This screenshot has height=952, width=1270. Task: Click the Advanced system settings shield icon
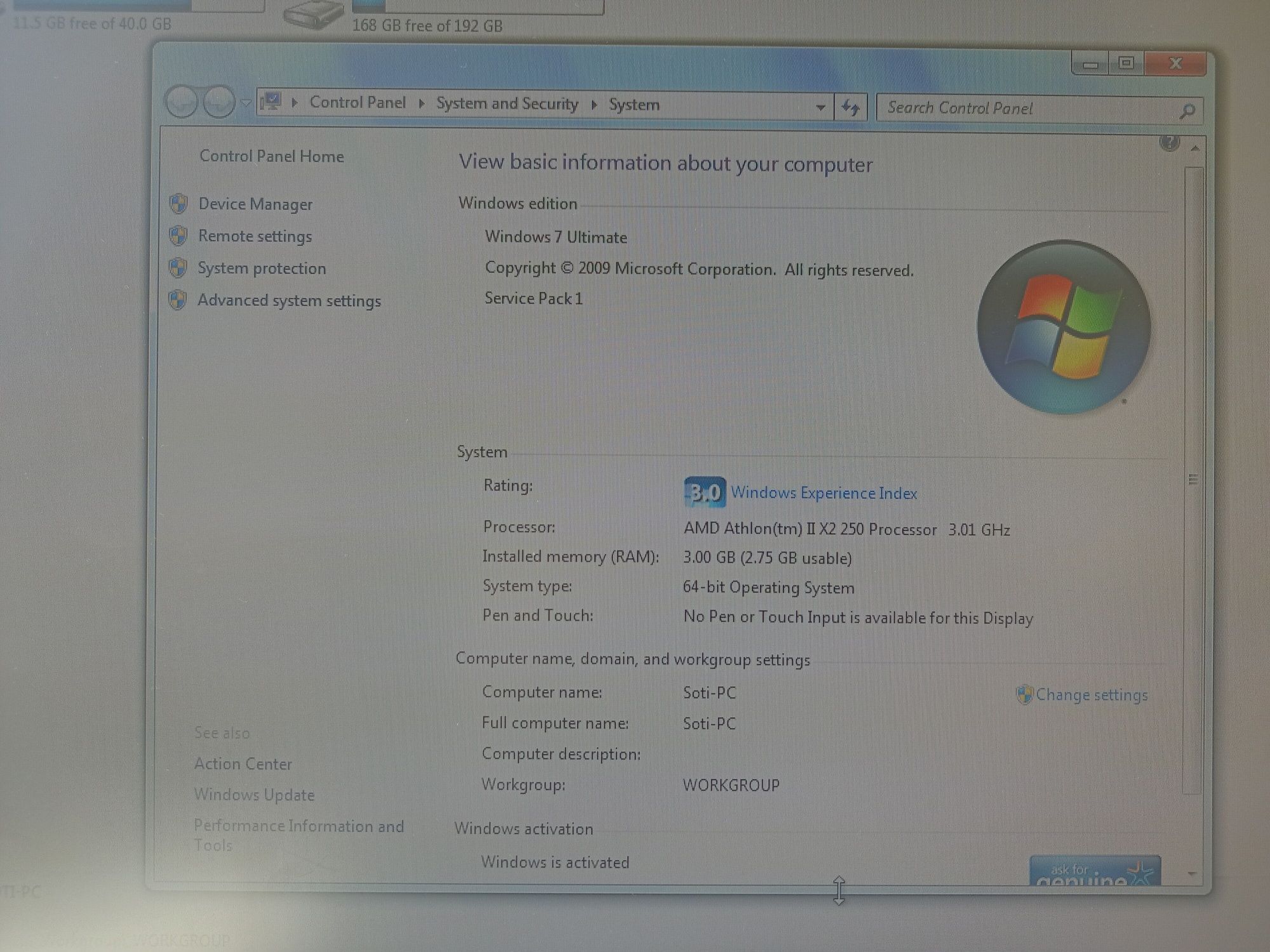point(178,300)
